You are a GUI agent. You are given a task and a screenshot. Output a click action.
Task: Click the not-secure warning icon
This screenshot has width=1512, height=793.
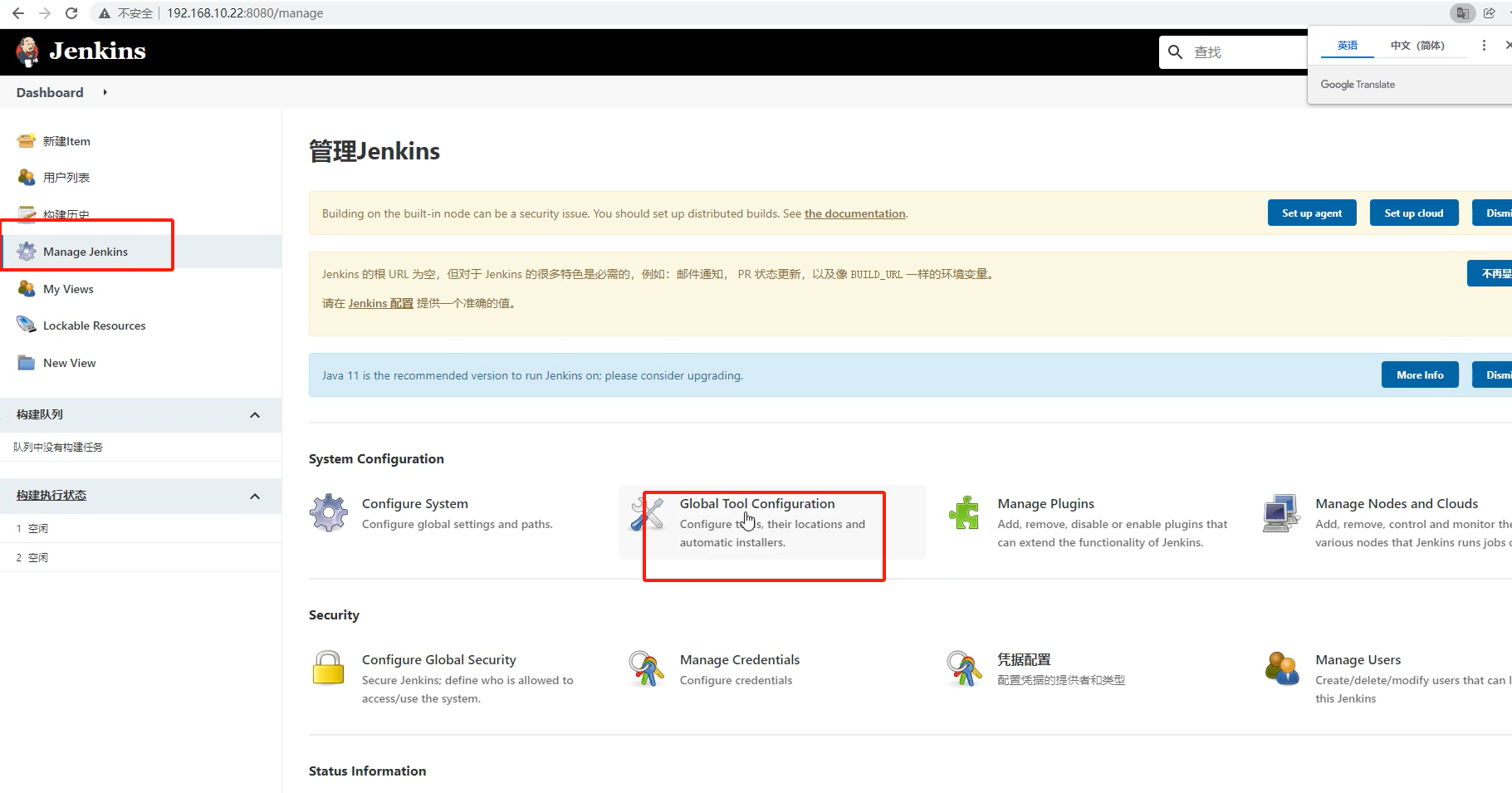tap(105, 13)
